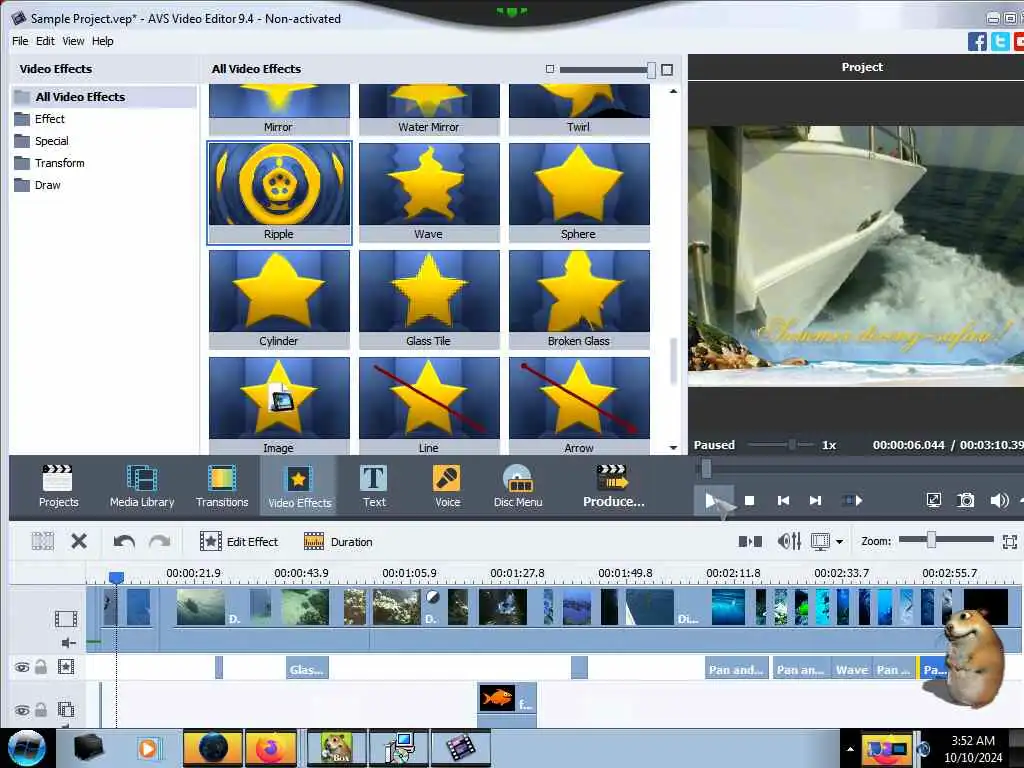Select the Arrow effect thumbnail
Image resolution: width=1024 pixels, height=768 pixels.
(x=579, y=406)
